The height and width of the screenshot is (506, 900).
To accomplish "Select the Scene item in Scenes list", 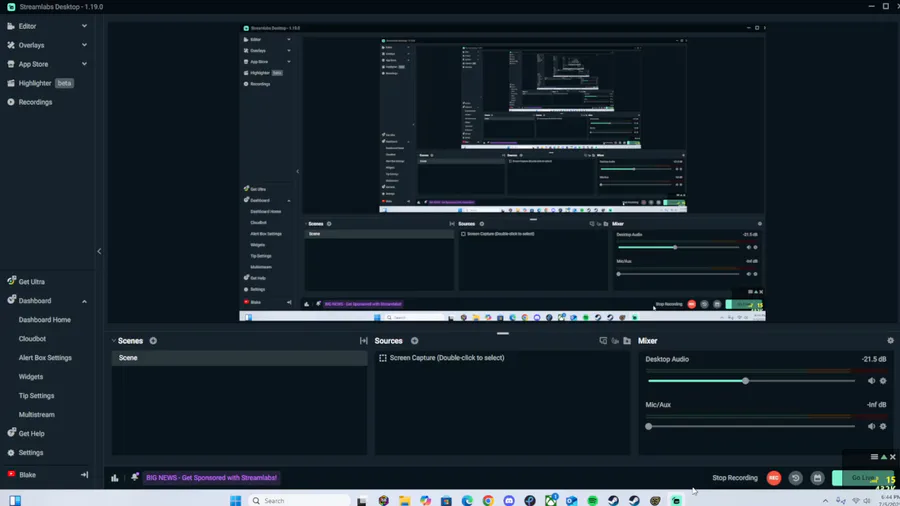I will click(x=239, y=358).
